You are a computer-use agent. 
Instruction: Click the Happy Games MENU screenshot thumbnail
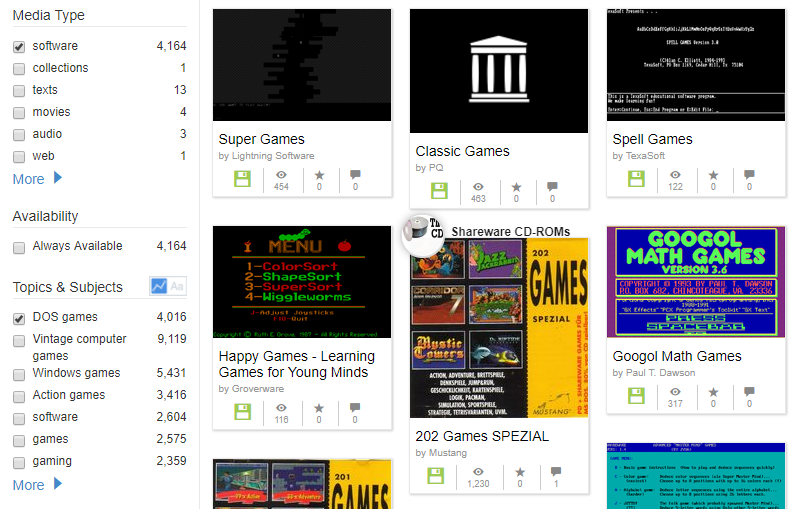302,282
